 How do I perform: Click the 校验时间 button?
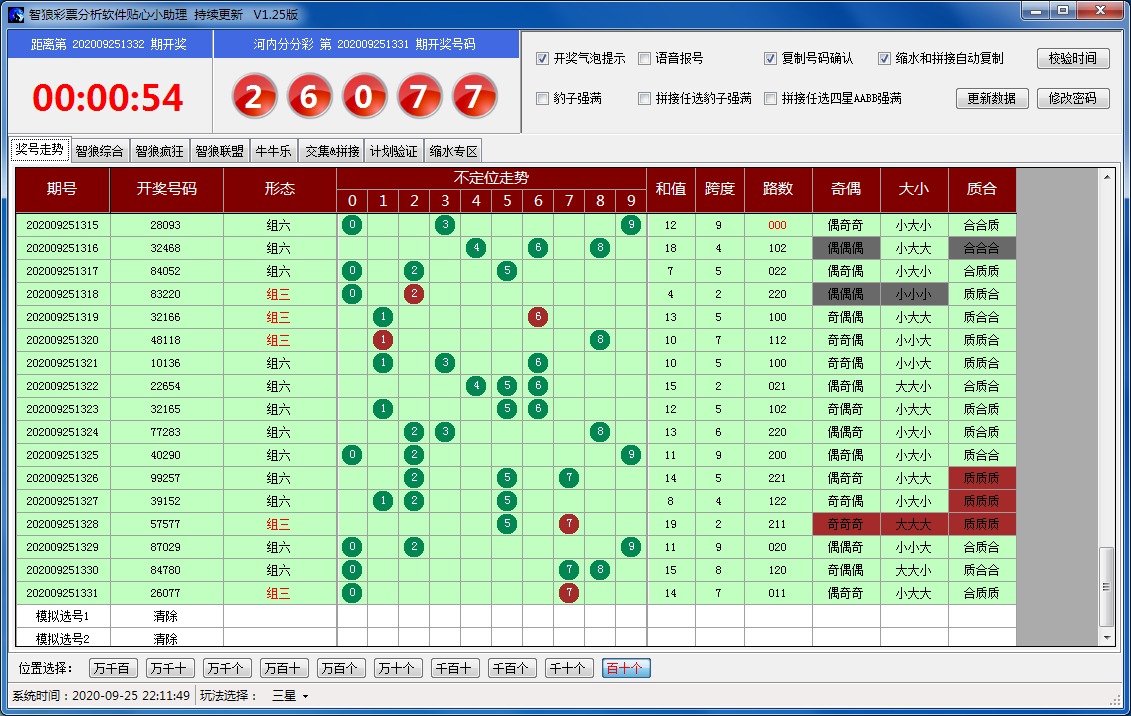(x=1073, y=59)
